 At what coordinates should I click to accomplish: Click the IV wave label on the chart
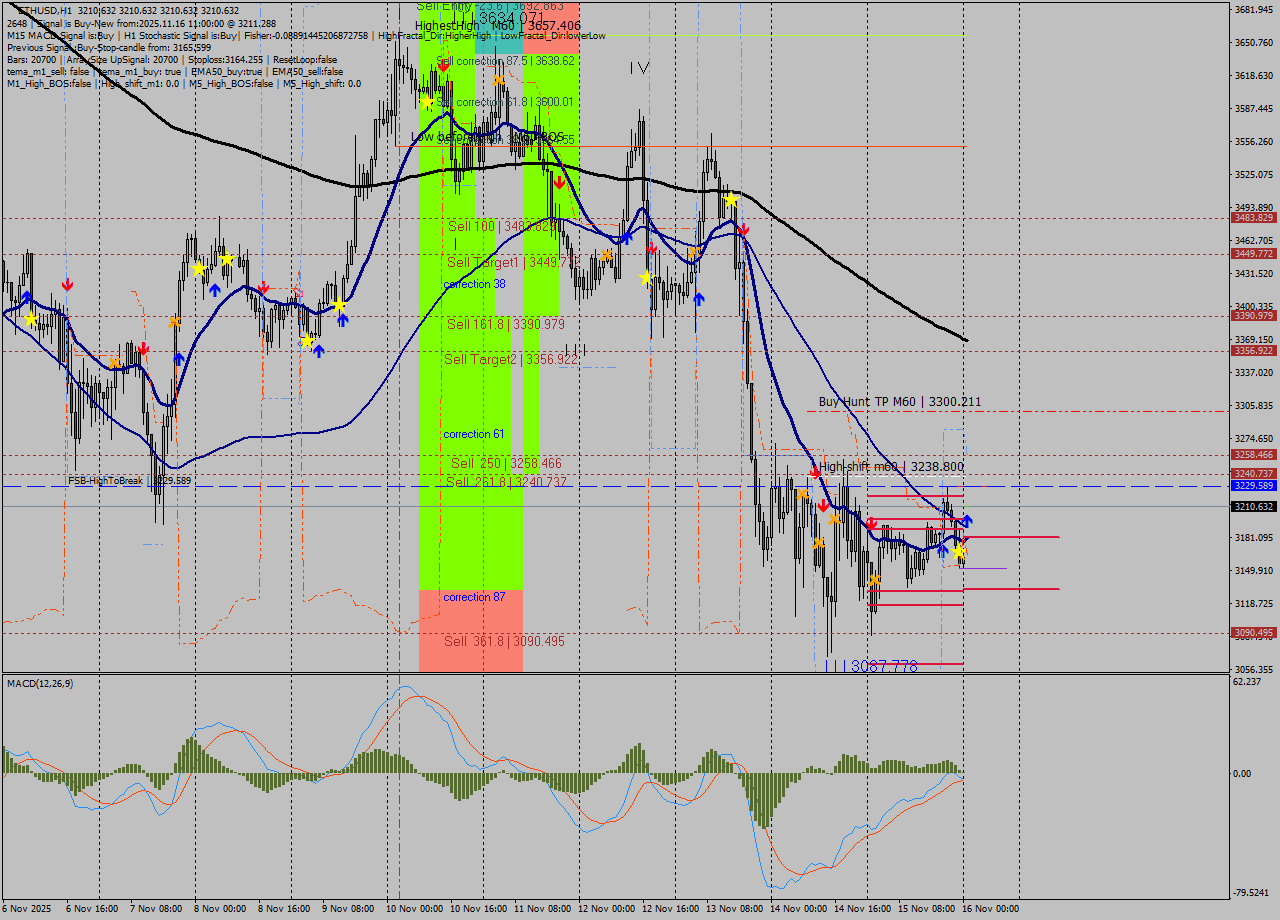[640, 68]
